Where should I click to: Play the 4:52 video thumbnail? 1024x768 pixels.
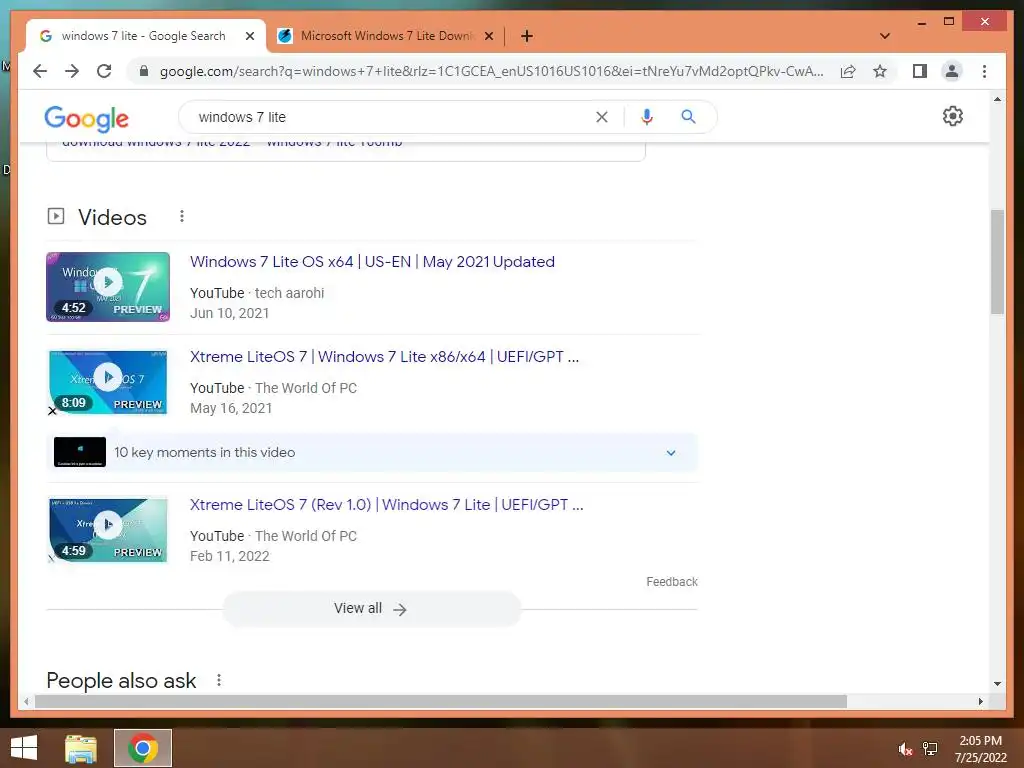pyautogui.click(x=108, y=287)
